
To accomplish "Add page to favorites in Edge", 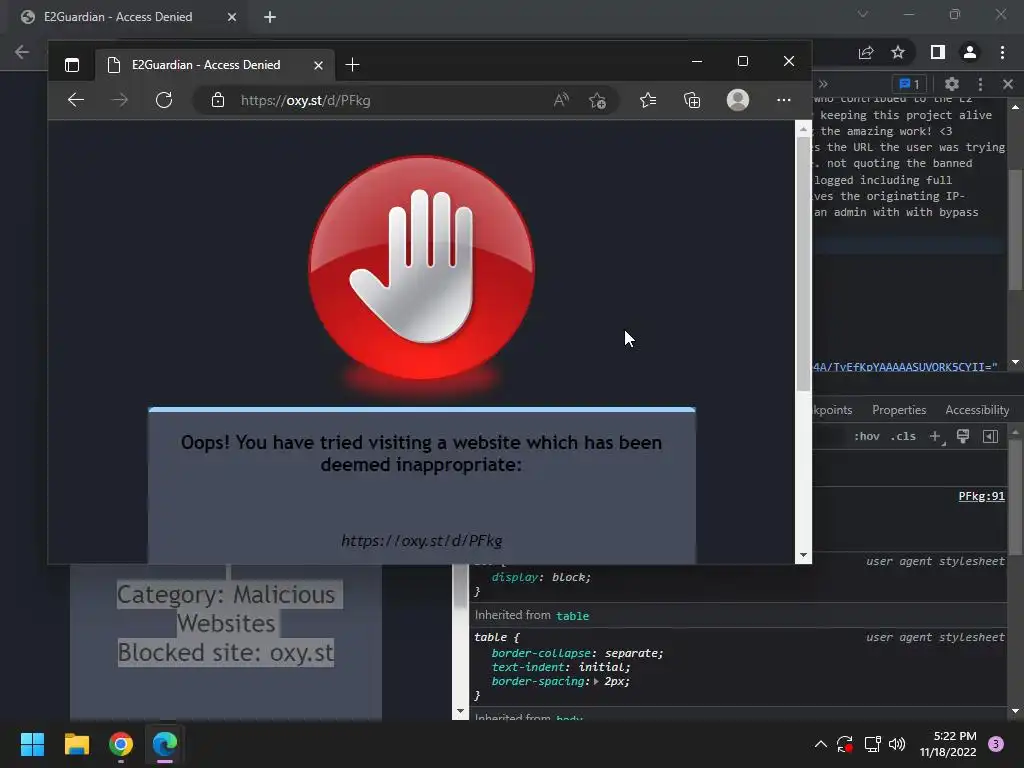I will [597, 100].
